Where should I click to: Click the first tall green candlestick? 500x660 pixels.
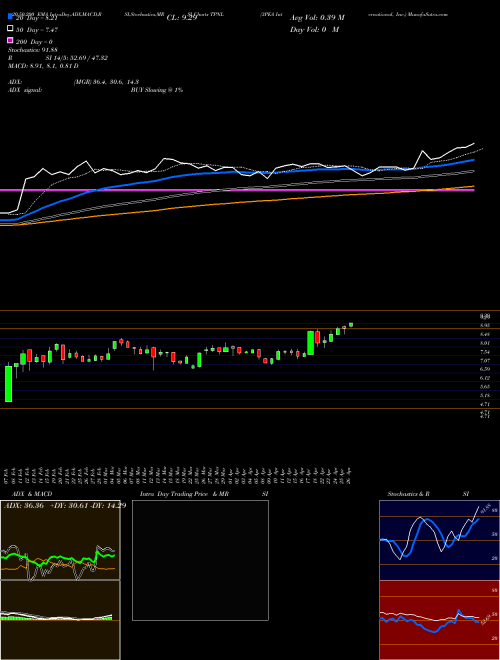click(x=8, y=383)
